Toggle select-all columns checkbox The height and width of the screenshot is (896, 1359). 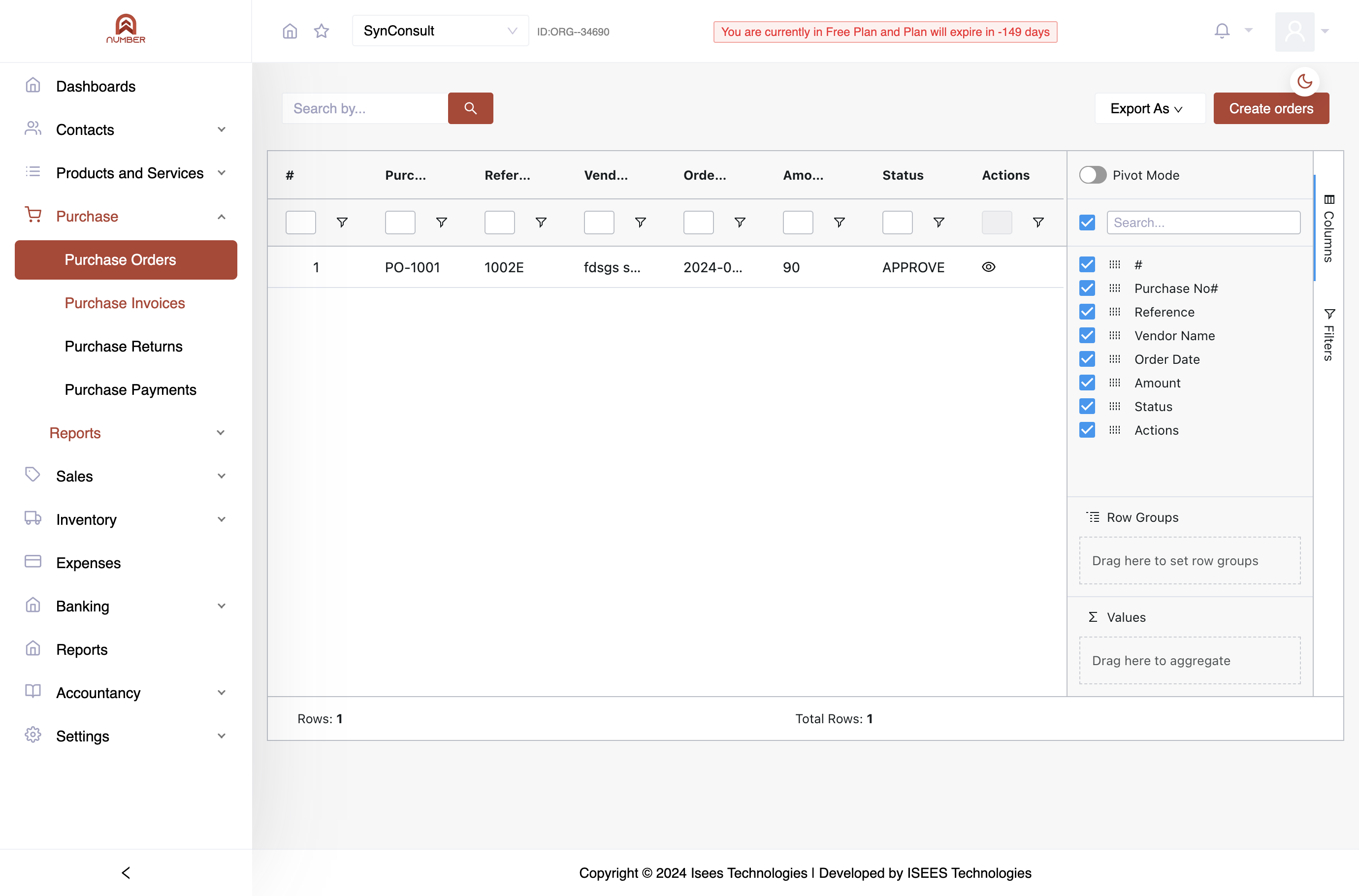click(1087, 223)
